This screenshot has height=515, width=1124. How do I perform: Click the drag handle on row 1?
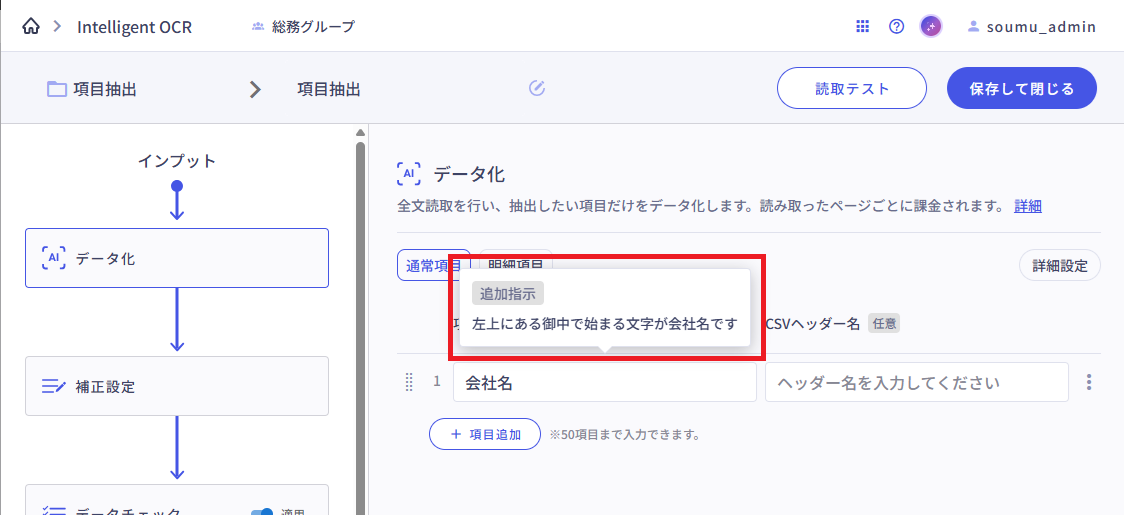tap(409, 382)
